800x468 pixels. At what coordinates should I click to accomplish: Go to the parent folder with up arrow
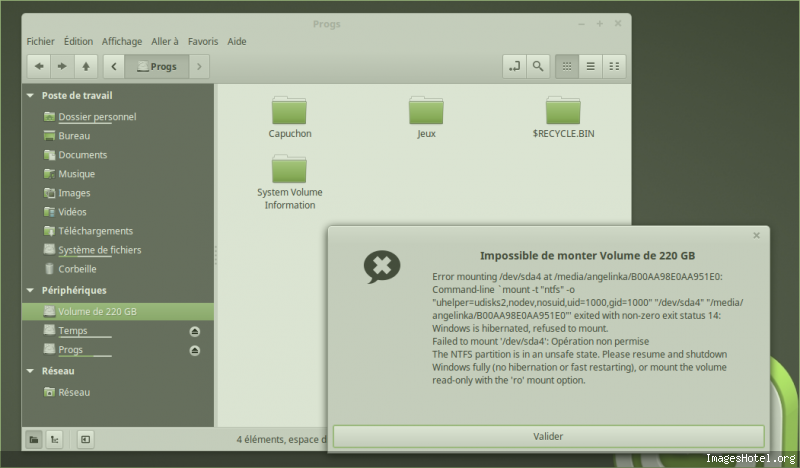[x=86, y=66]
